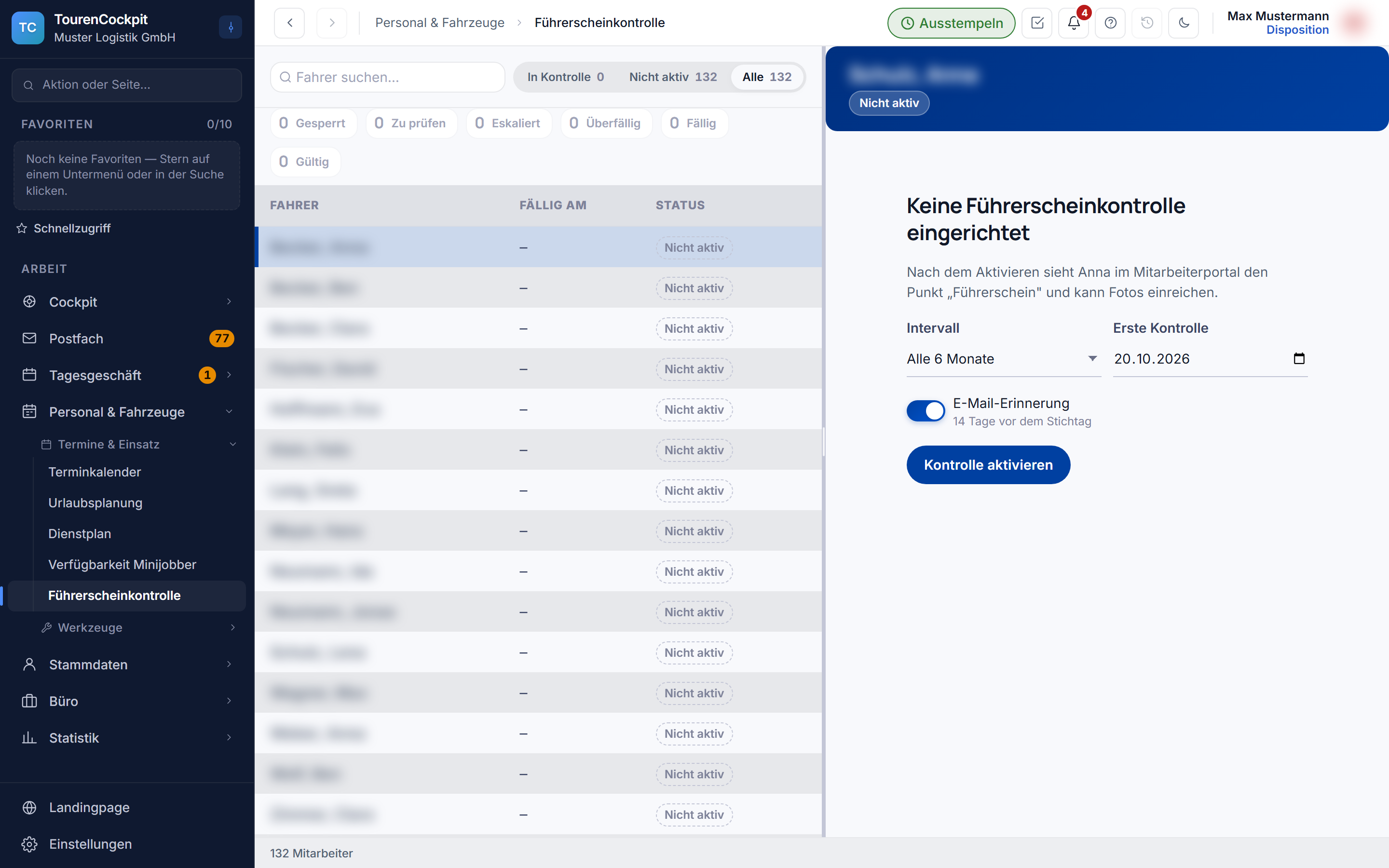Click the Personal & Fahrzeuge breadcrumb
This screenshot has height=868, width=1389.
[x=440, y=23]
